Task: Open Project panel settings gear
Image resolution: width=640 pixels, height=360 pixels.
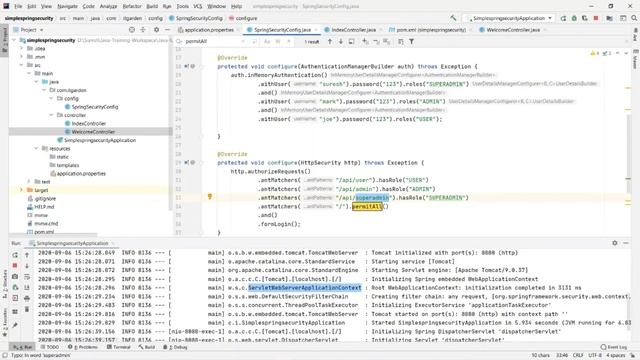Action: click(x=156, y=30)
